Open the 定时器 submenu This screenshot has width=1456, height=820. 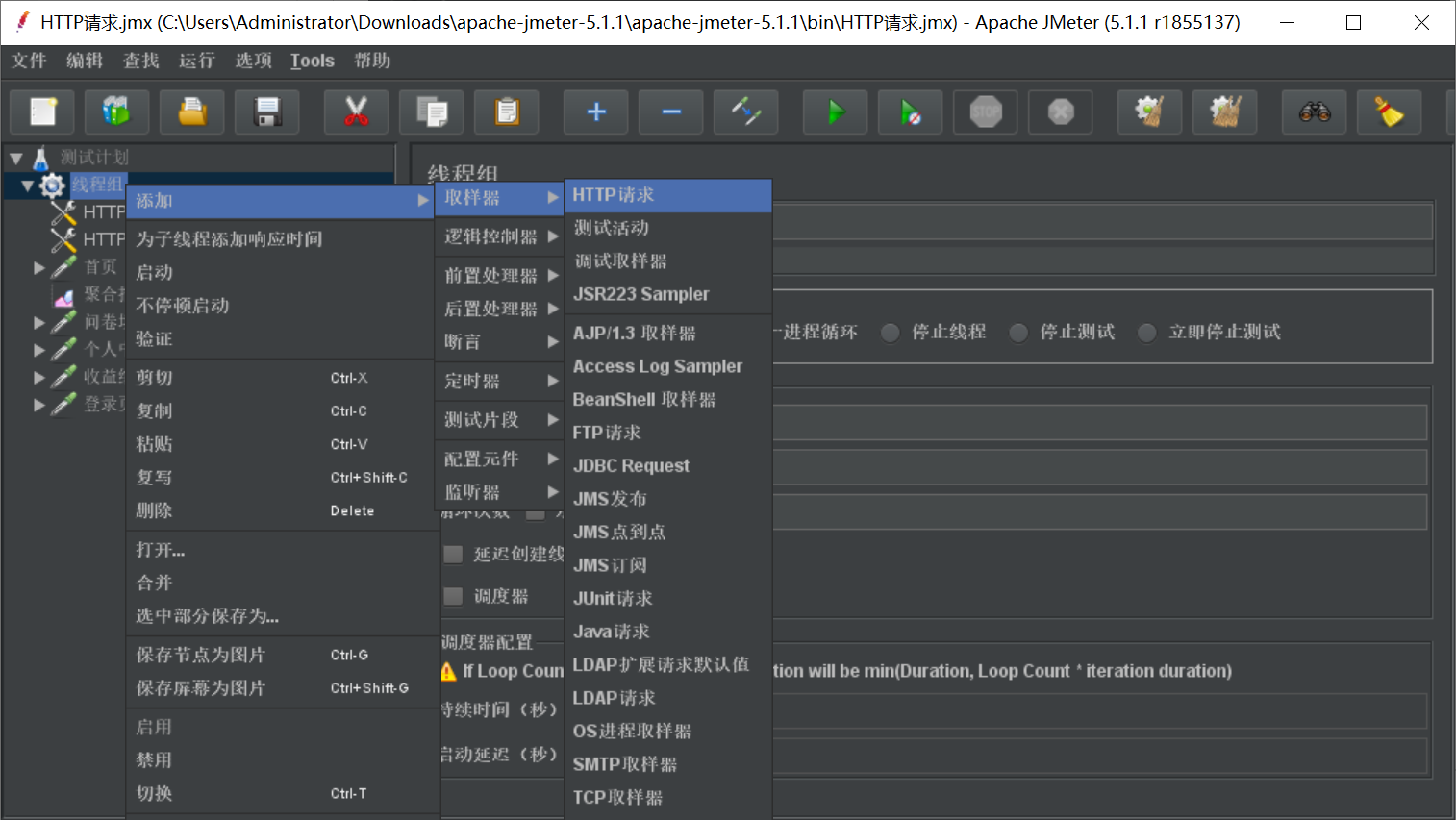point(500,382)
